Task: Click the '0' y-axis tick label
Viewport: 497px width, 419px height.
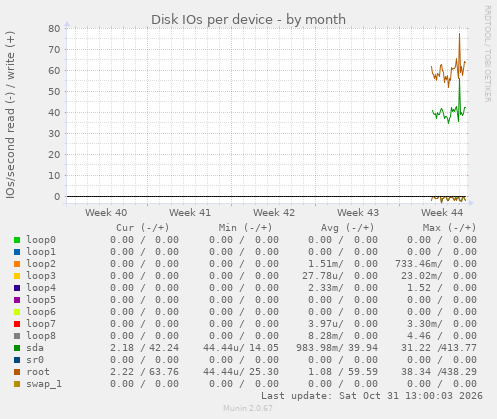Action: click(x=57, y=197)
